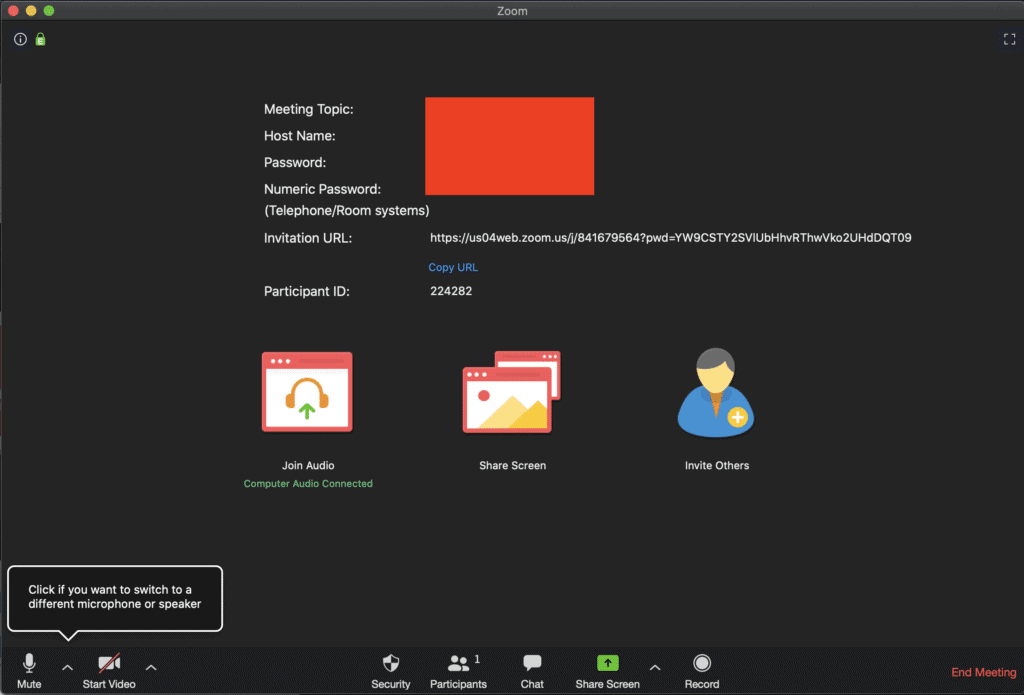Viewport: 1024px width, 695px height.
Task: Open camera selection options
Action: pyautogui.click(x=150, y=668)
